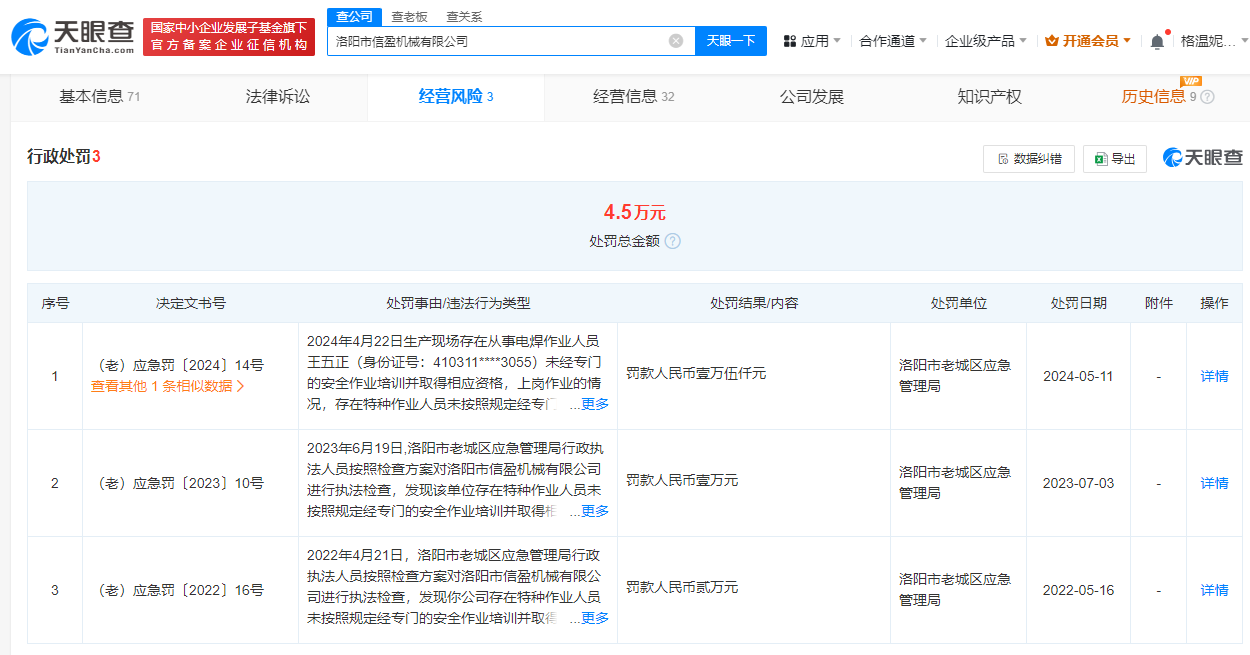Expand 更多 for the 2022 penalty reason
The height and width of the screenshot is (655, 1250).
[595, 618]
